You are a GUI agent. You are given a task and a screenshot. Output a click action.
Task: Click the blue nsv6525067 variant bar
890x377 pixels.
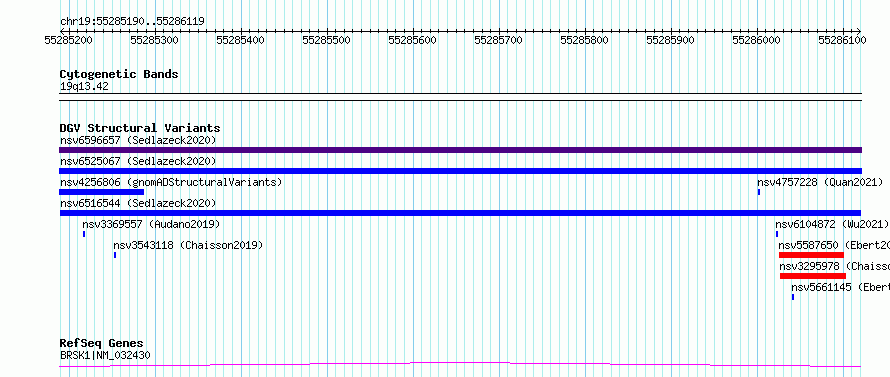tap(460, 171)
